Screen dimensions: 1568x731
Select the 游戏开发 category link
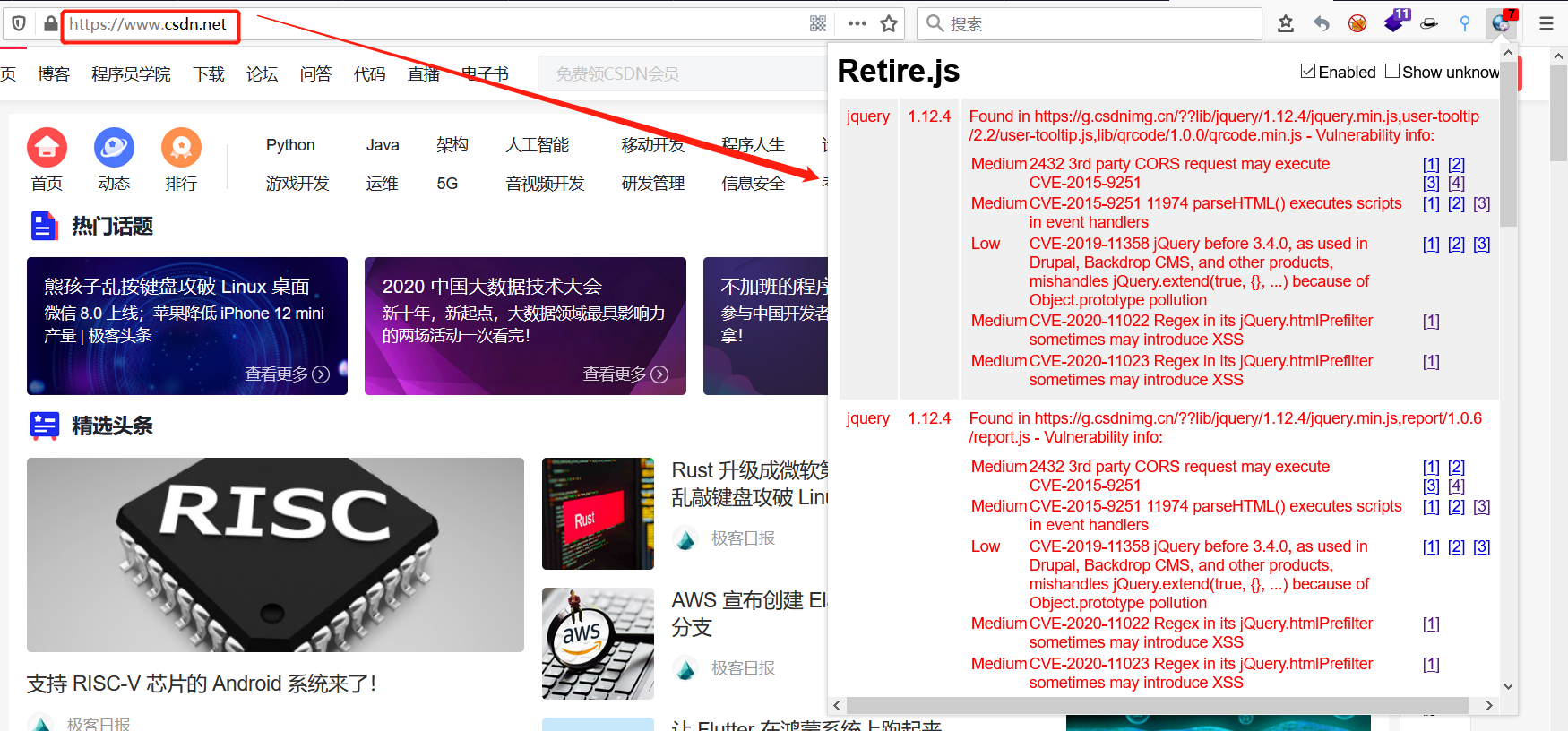point(297,184)
